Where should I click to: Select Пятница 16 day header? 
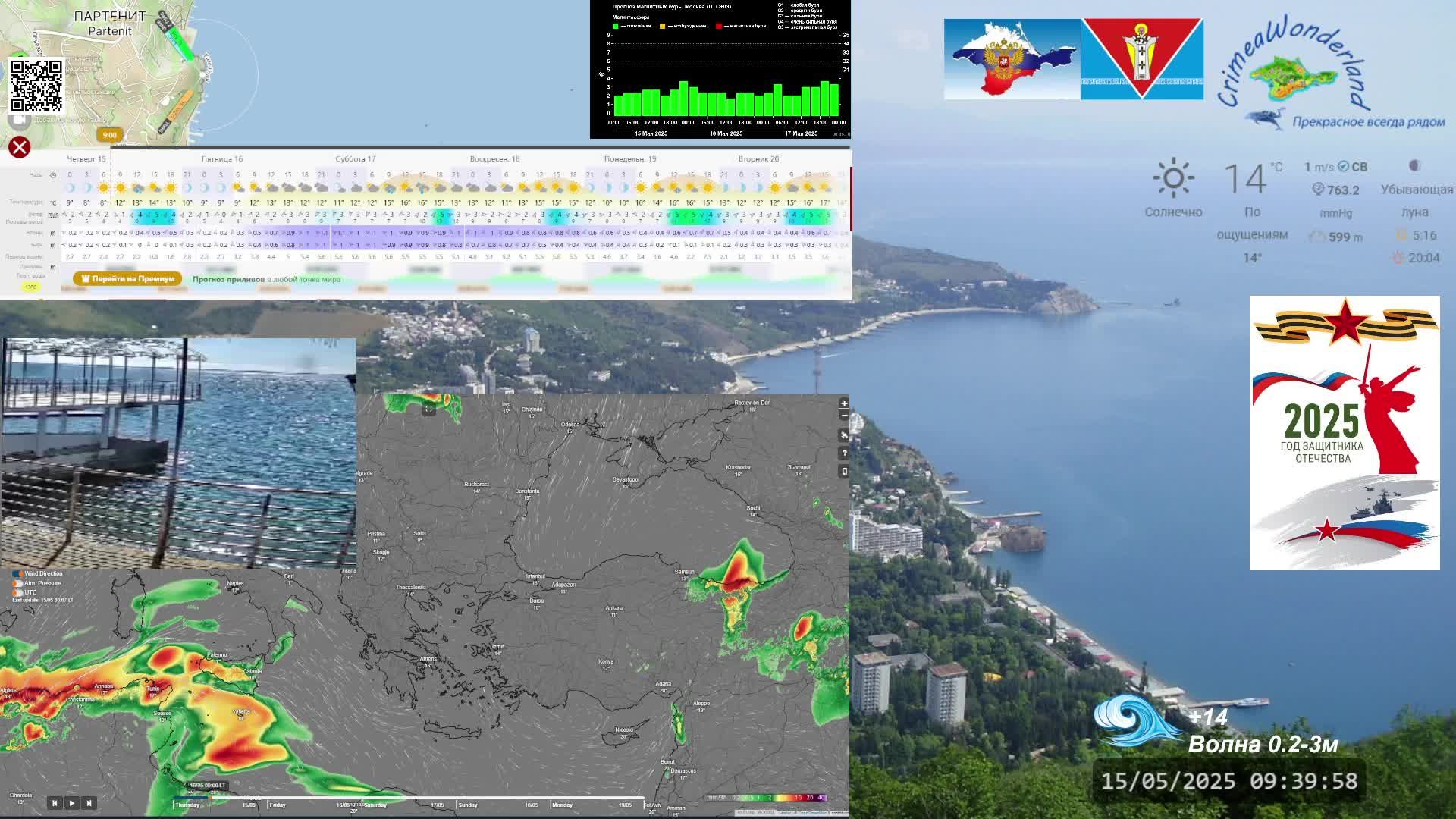tap(222, 158)
